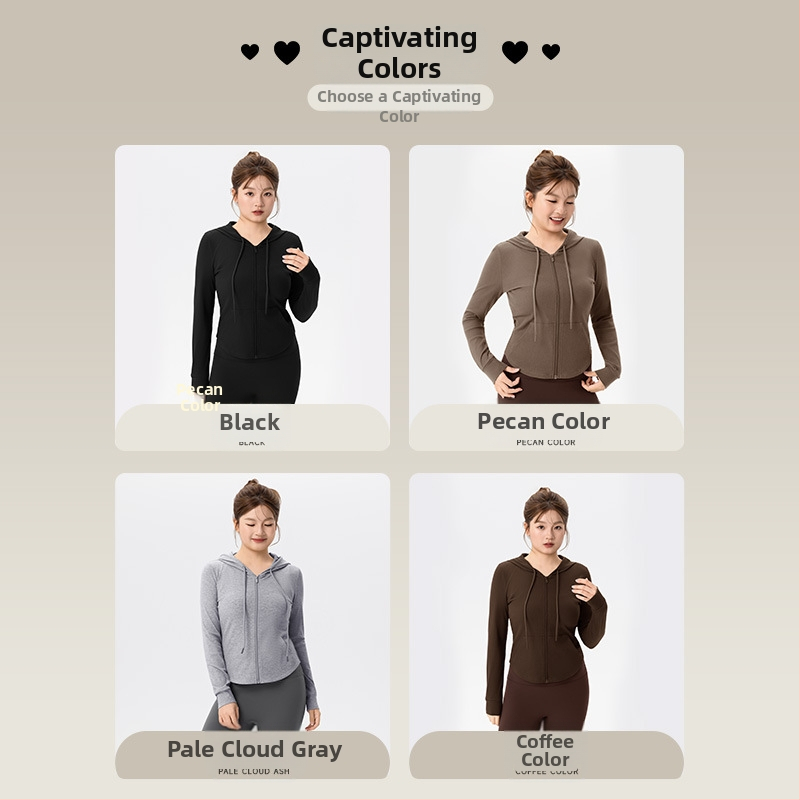Open the black hoodie photo
800x800 pixels.
pyautogui.click(x=253, y=276)
